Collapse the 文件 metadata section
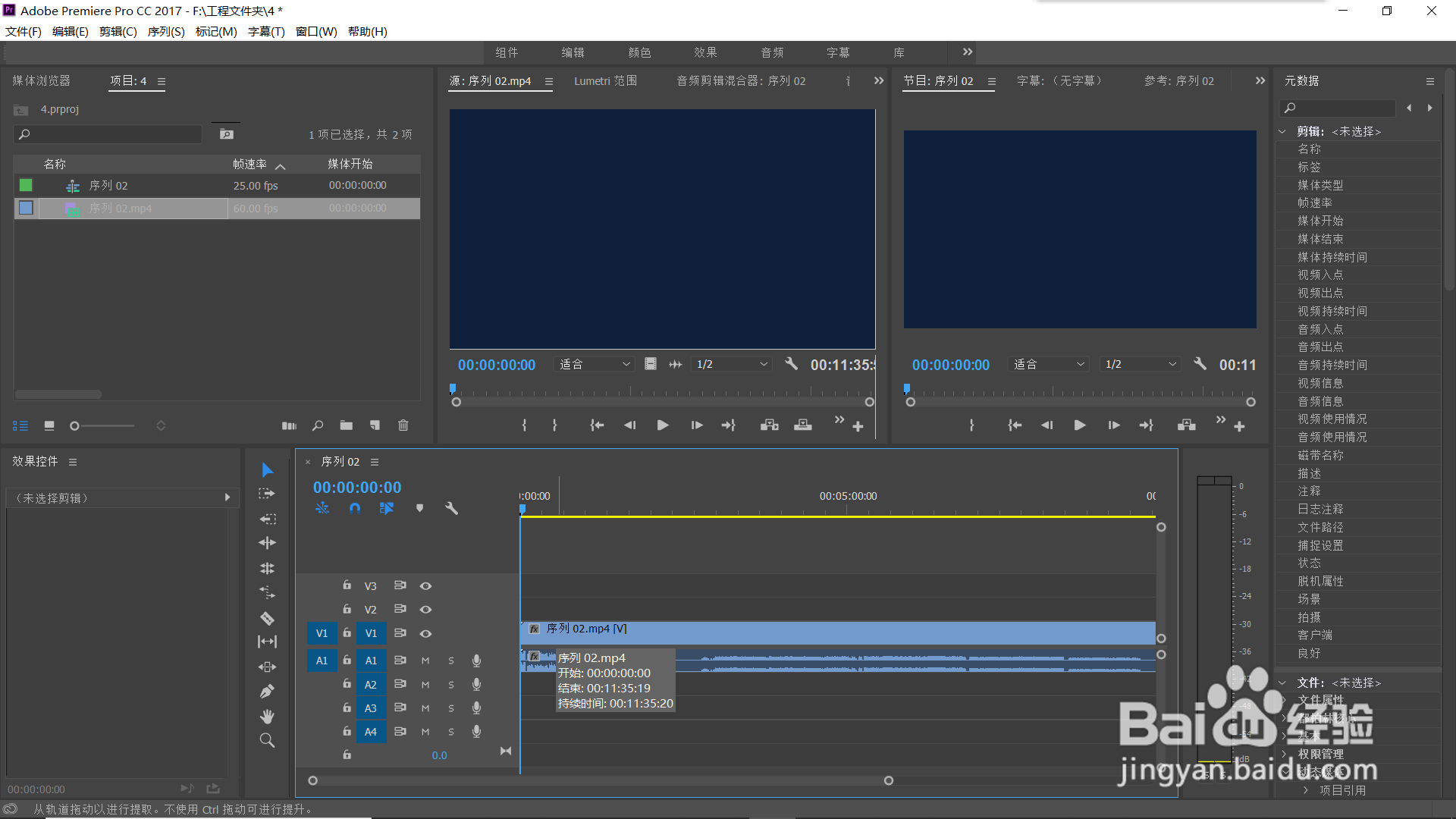 1282,683
